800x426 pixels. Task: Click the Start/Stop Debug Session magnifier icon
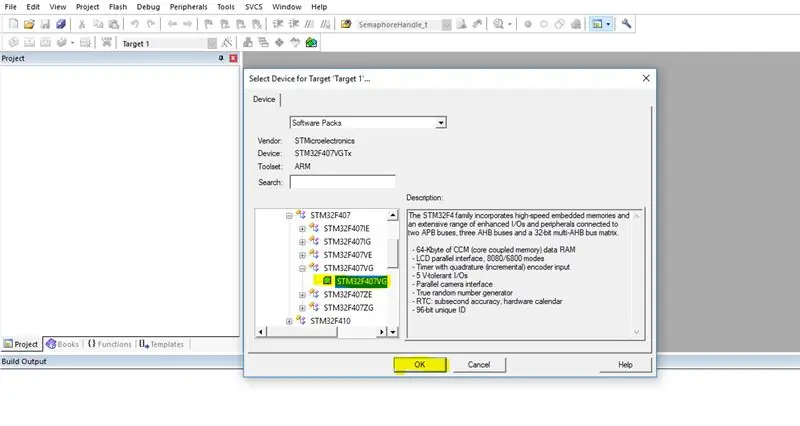[x=498, y=24]
